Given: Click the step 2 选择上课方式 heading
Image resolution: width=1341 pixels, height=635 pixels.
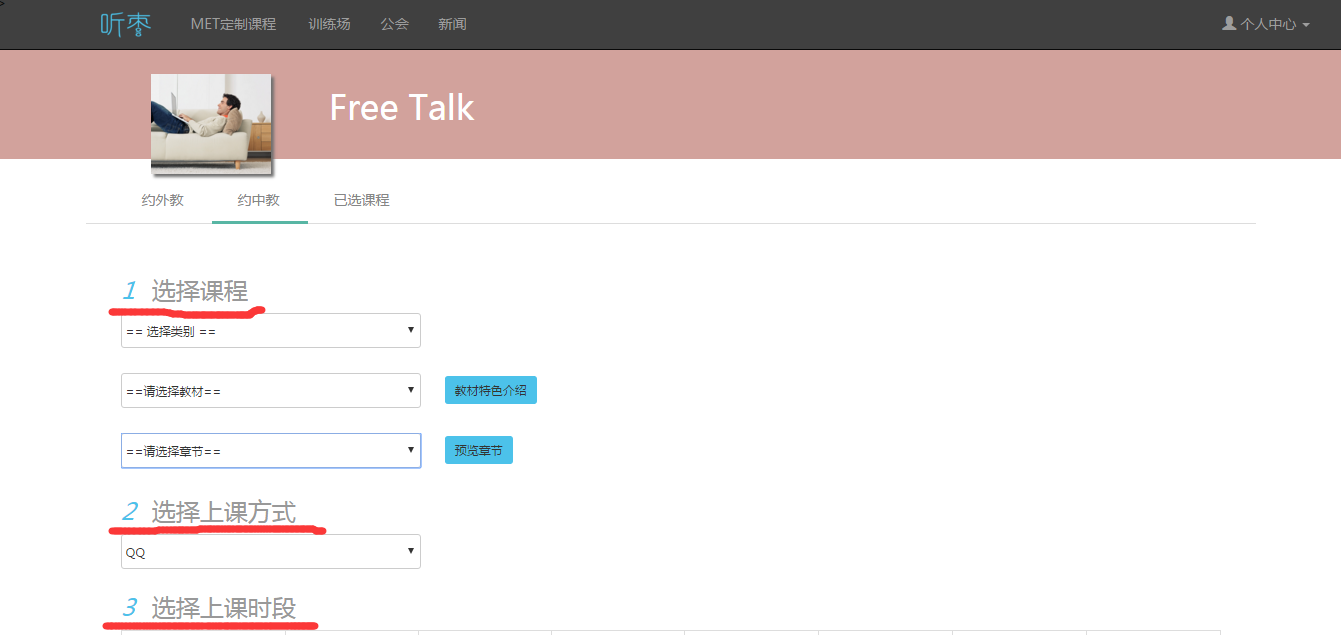Looking at the screenshot, I should [223, 513].
